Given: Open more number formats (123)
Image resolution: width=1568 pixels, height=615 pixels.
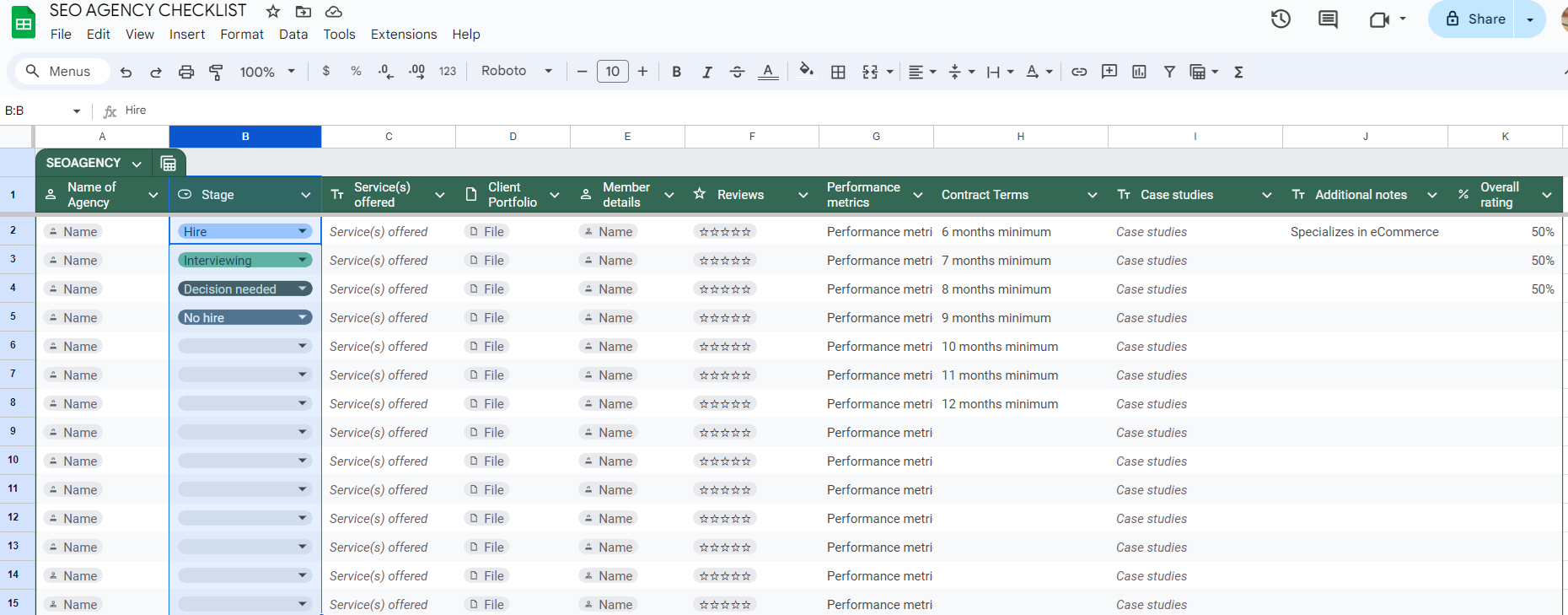Looking at the screenshot, I should [448, 71].
